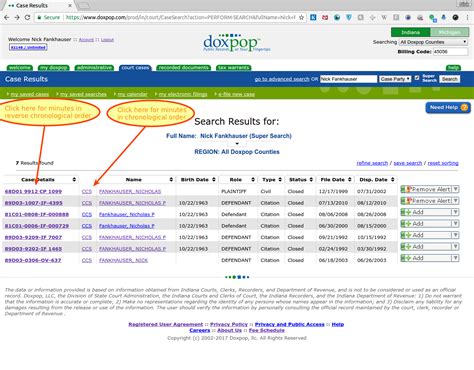Sort by the Case Details column arrows
Viewport: 474px width, 370px height.
[74, 179]
